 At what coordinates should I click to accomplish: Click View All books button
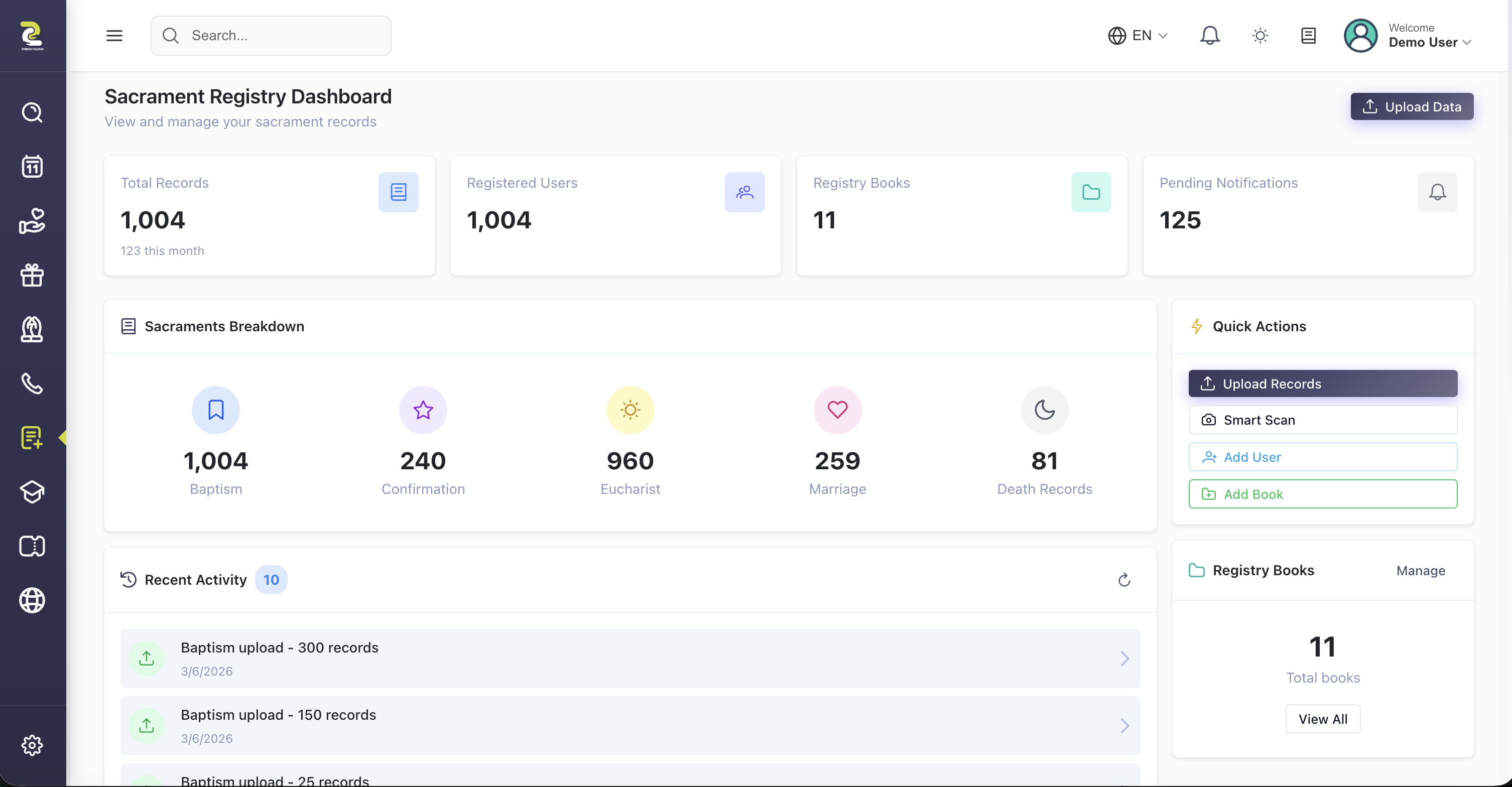(x=1322, y=718)
